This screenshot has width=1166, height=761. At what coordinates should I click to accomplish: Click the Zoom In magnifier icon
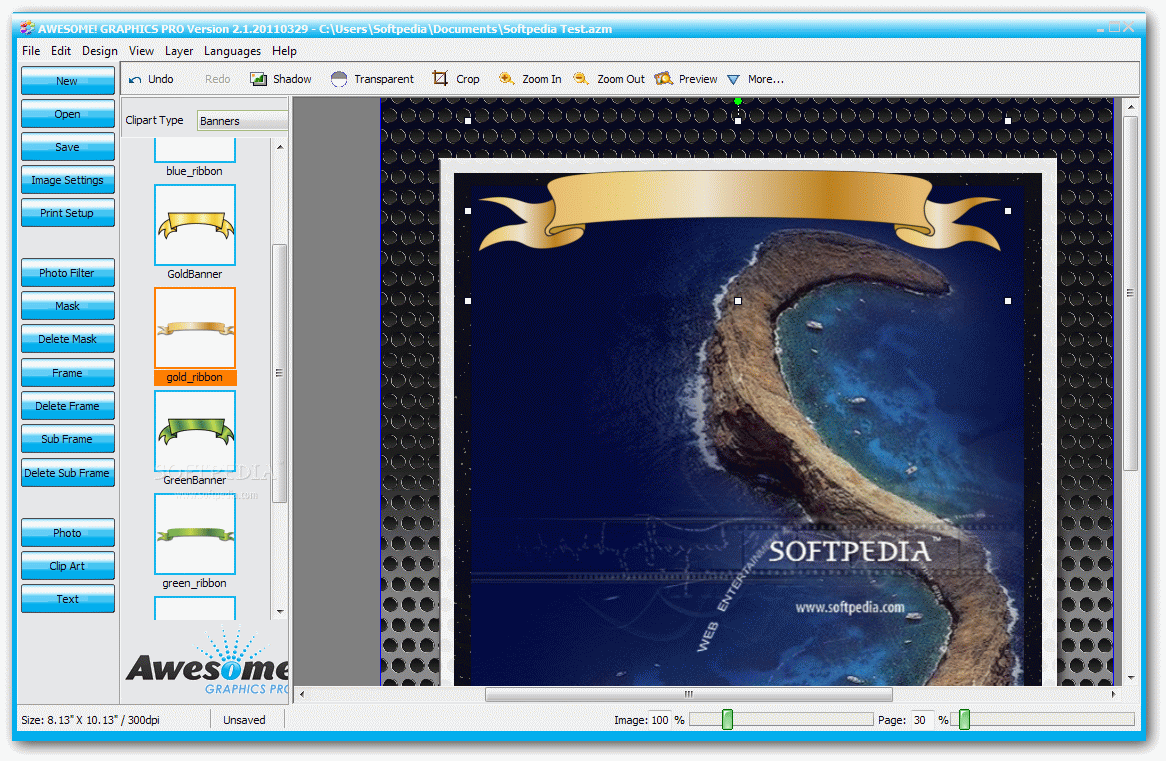(506, 78)
